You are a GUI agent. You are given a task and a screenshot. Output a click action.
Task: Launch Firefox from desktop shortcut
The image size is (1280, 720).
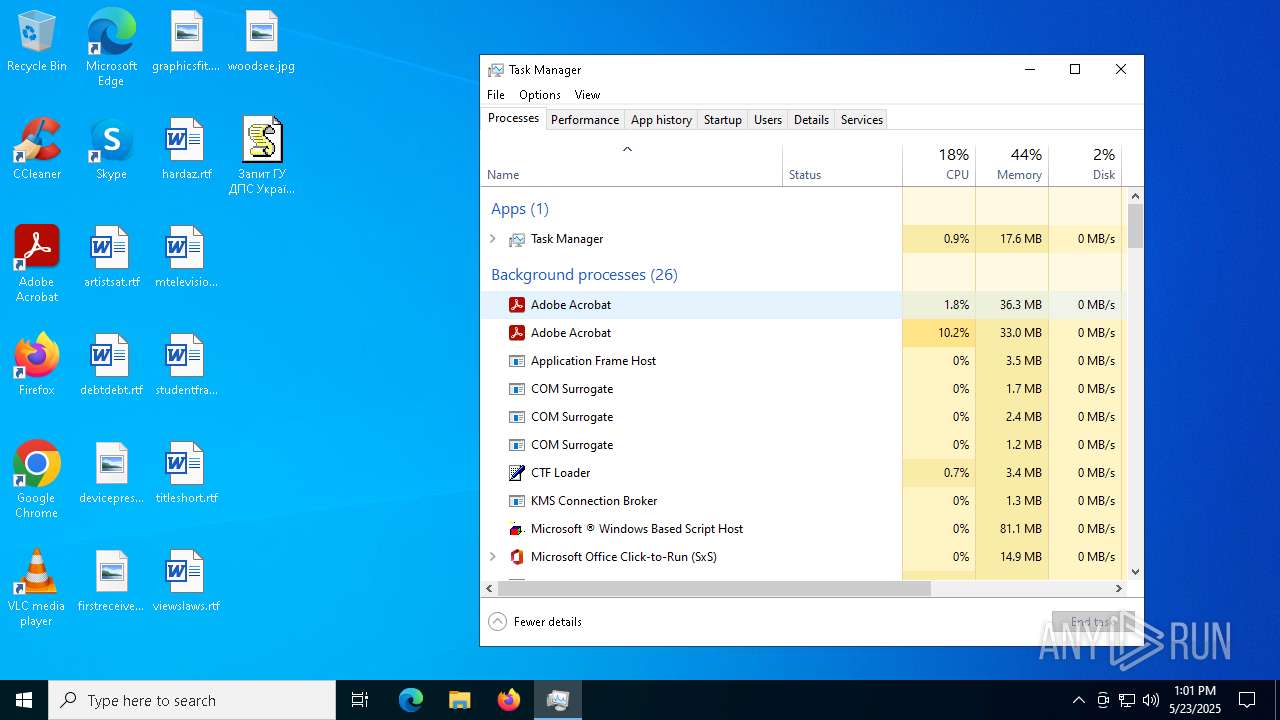[x=37, y=366]
